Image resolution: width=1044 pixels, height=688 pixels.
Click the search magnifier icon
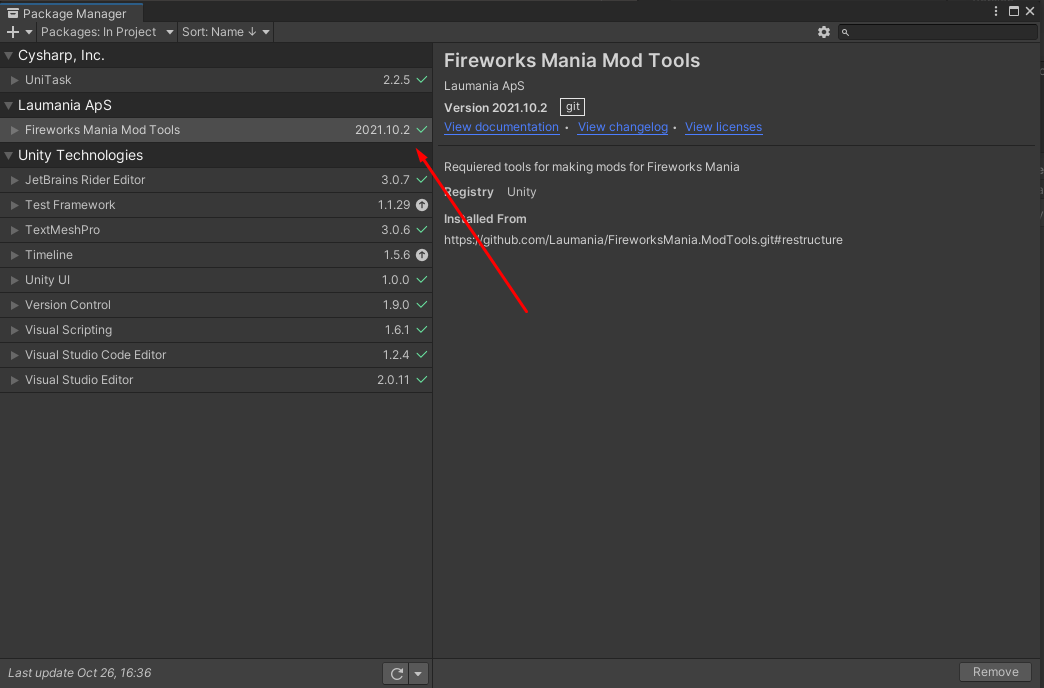click(844, 31)
